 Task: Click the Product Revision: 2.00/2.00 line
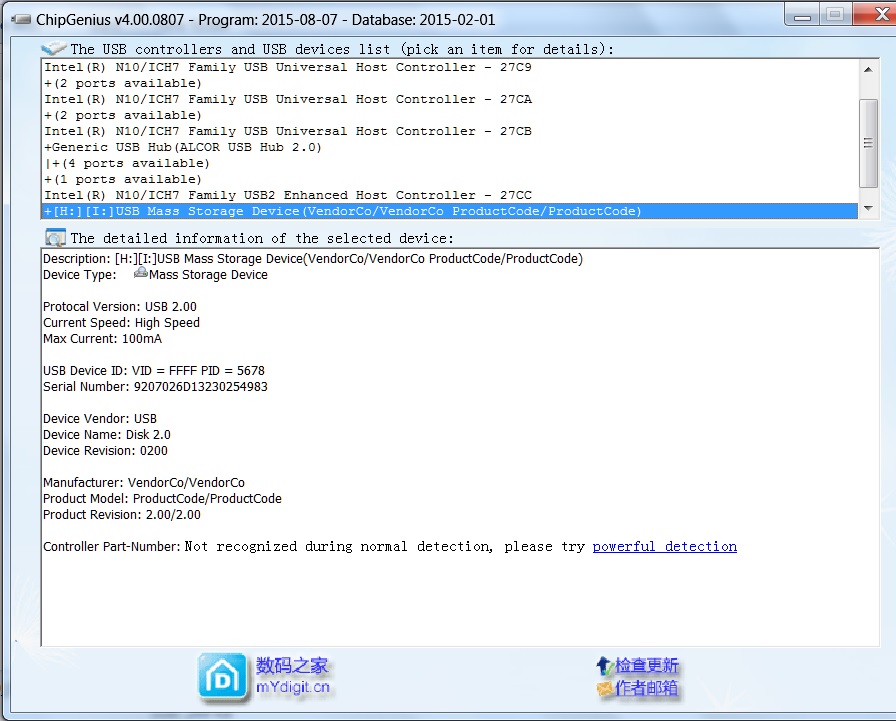point(122,515)
